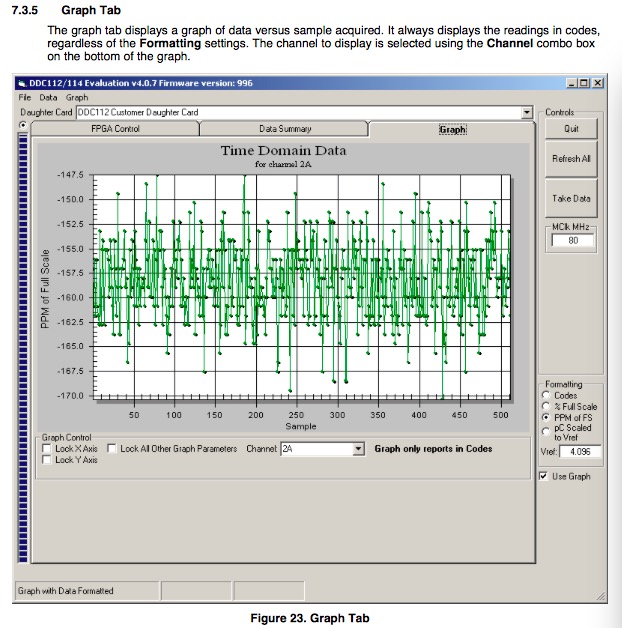Click the Take Data button

point(571,199)
